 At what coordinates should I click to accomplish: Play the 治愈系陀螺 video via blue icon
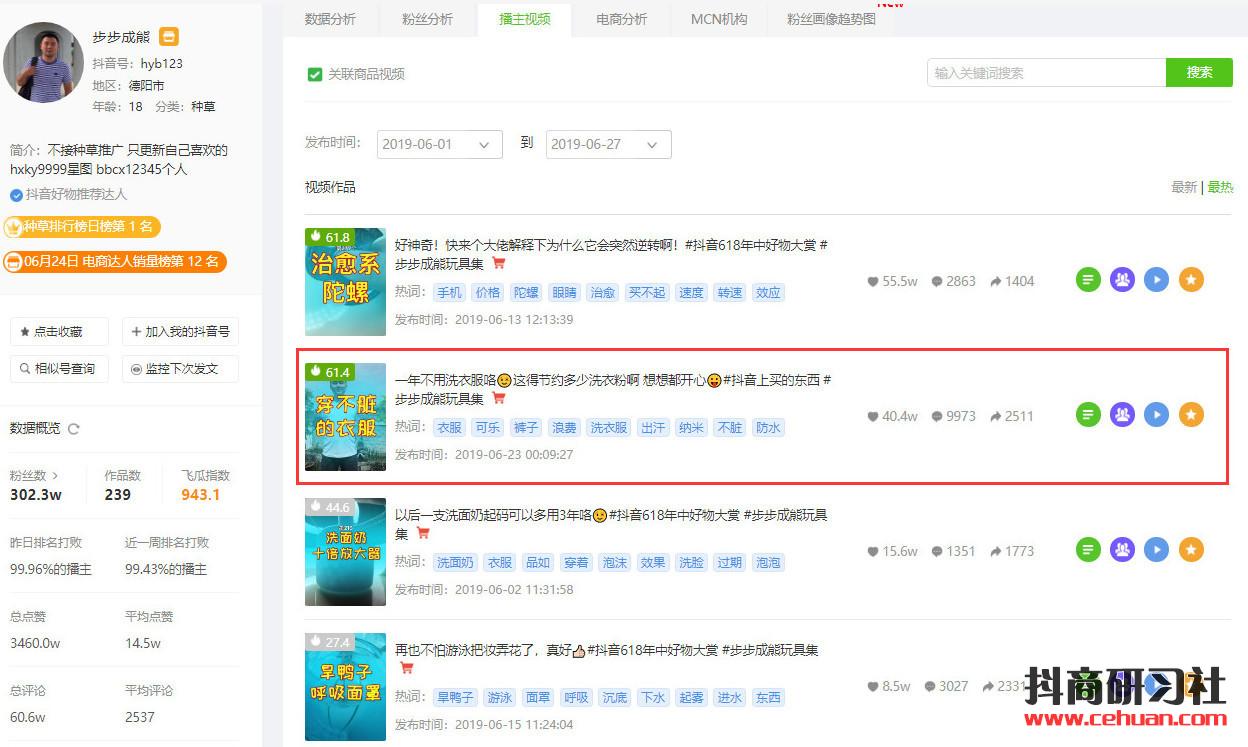point(1156,280)
